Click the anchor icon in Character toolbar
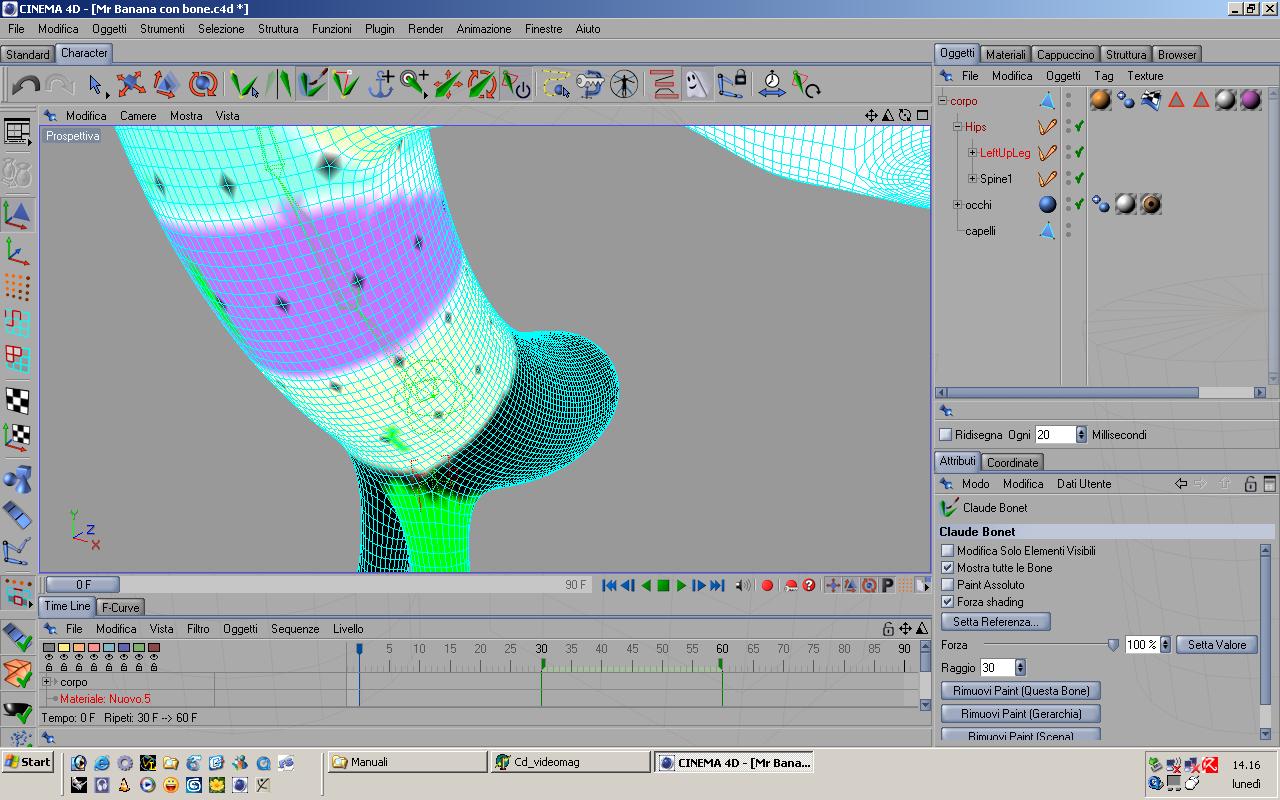The image size is (1280, 800). point(381,84)
